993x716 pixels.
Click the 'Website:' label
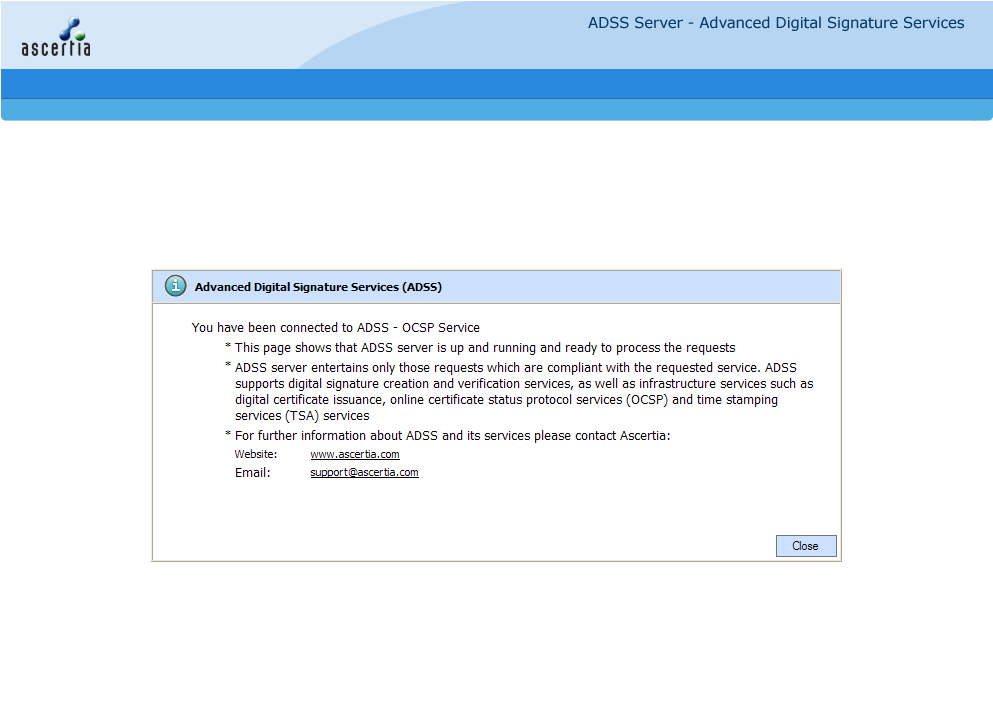point(254,454)
